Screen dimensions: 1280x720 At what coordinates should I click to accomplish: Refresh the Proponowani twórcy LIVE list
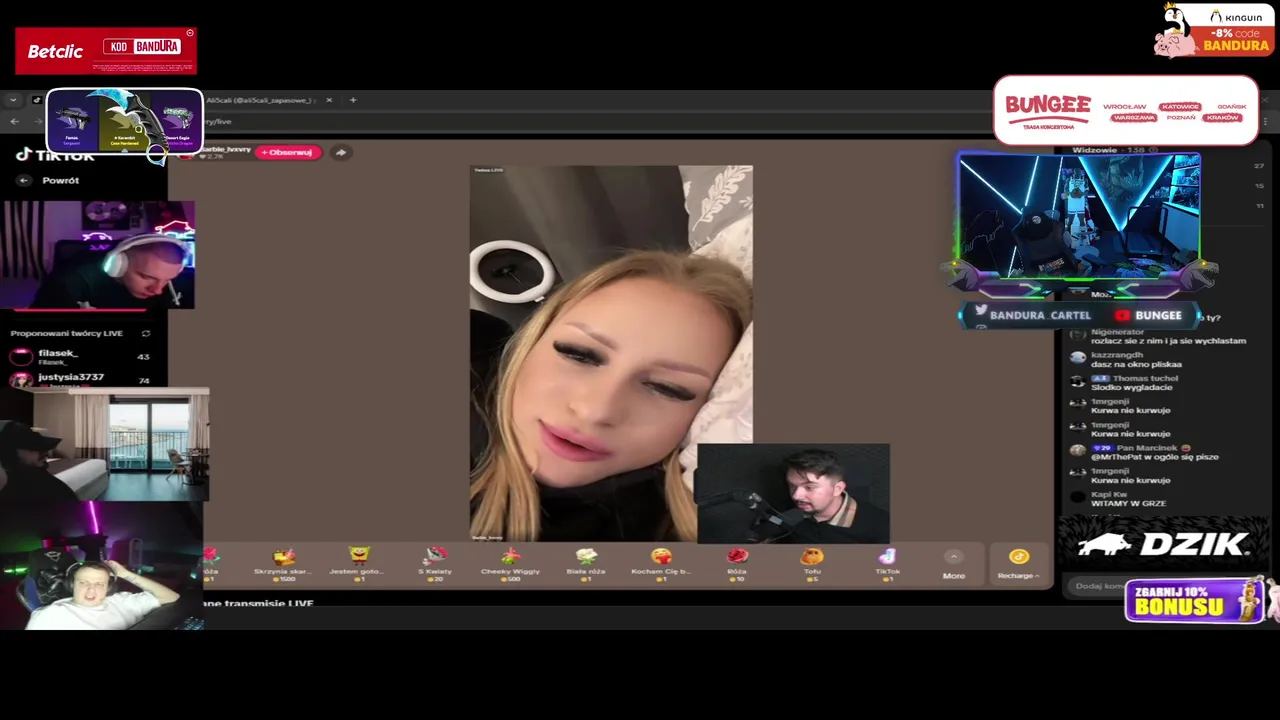pos(146,333)
